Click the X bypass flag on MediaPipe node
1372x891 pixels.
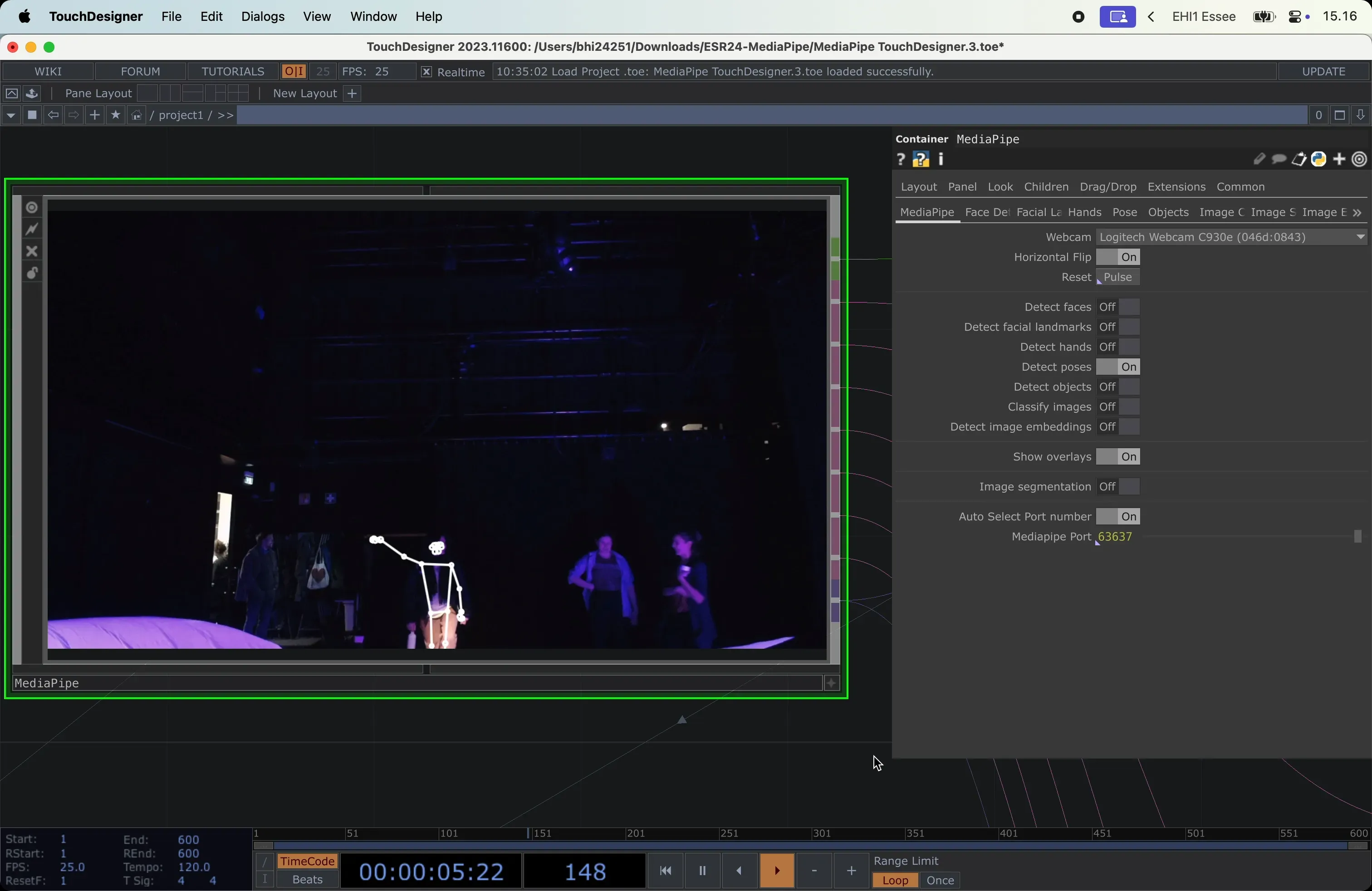[x=32, y=251]
